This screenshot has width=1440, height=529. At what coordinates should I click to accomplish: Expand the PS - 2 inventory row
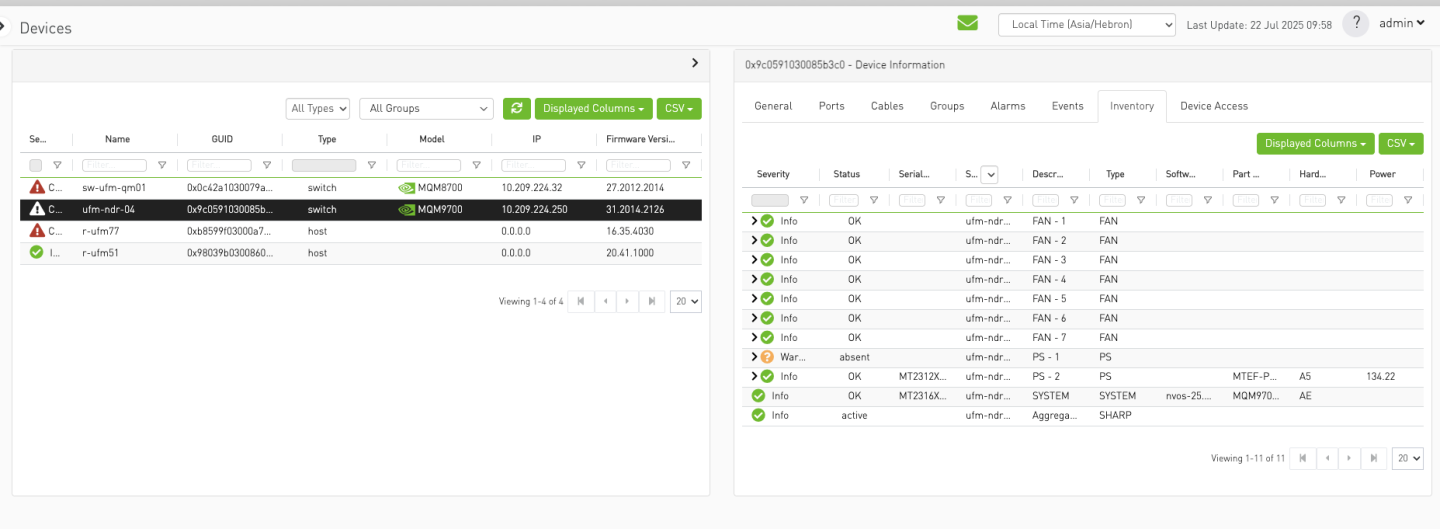click(754, 377)
